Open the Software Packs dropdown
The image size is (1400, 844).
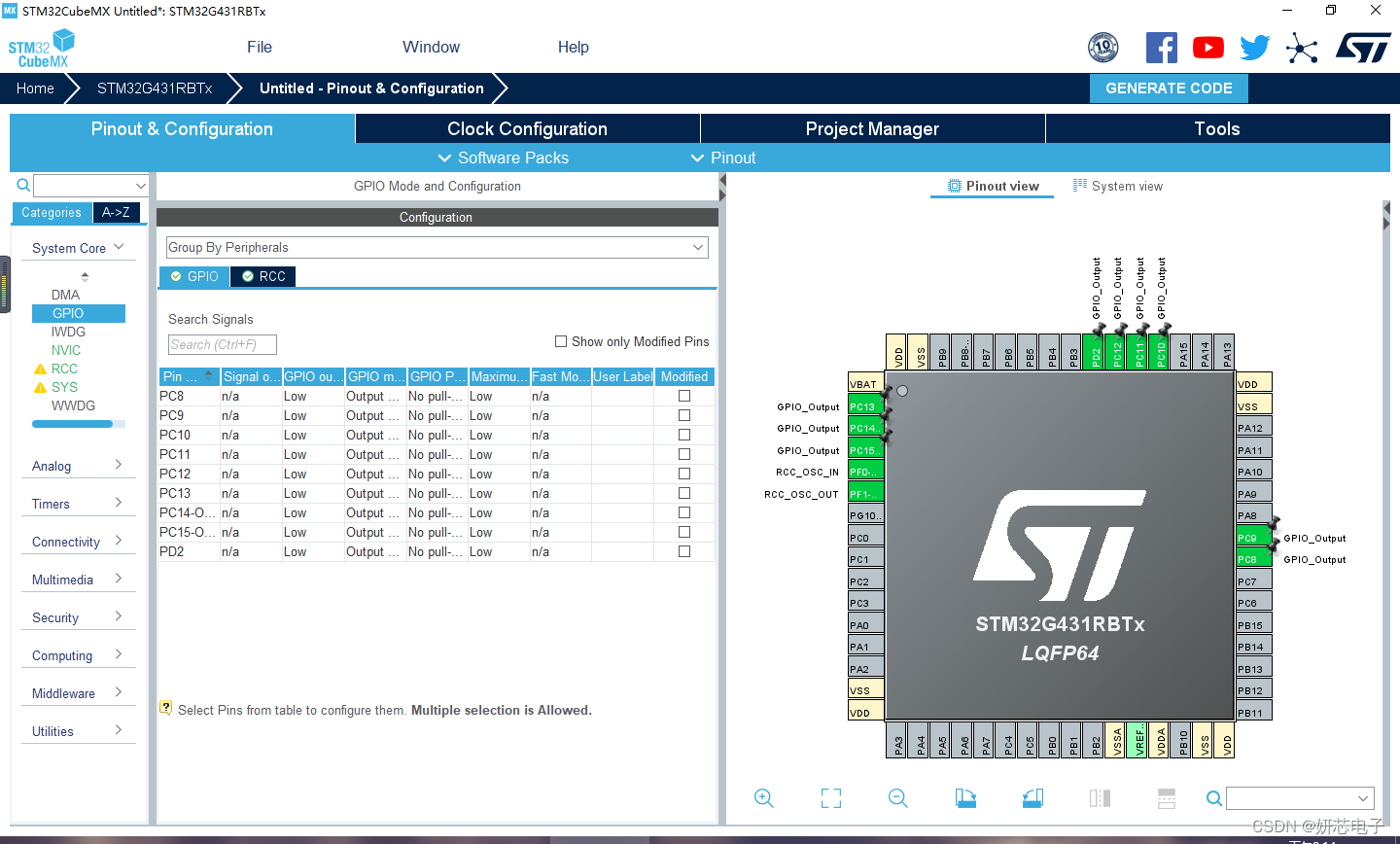tap(503, 158)
